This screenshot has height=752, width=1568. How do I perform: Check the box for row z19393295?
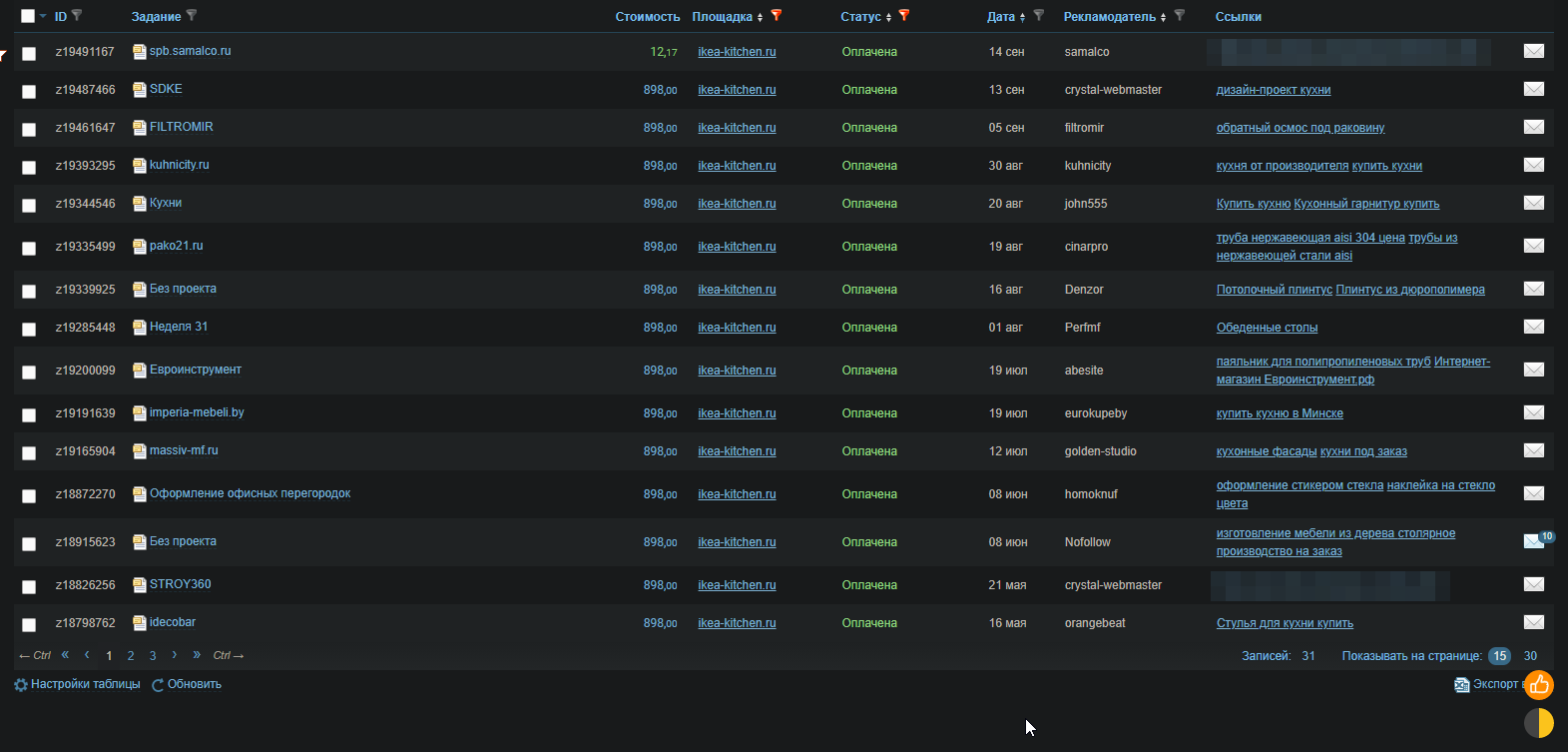pos(29,168)
